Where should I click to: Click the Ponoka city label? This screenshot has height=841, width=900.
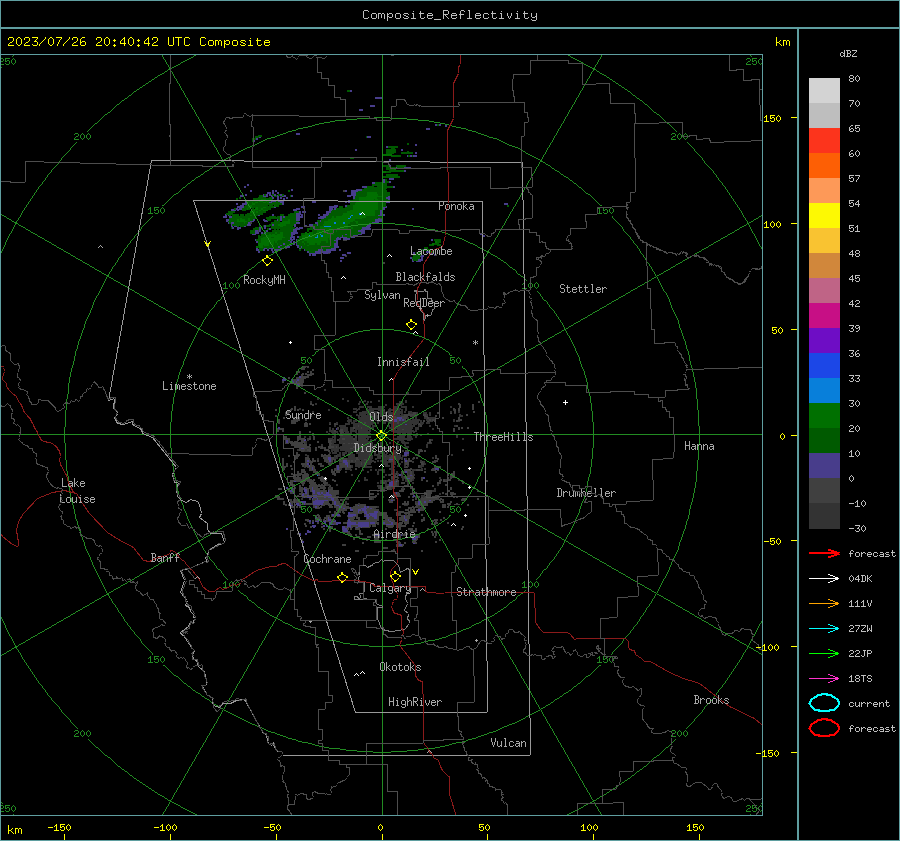point(456,206)
